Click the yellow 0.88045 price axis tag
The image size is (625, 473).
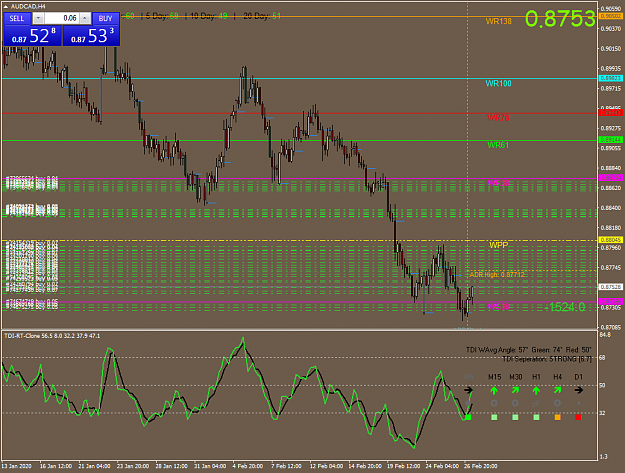click(x=611, y=240)
